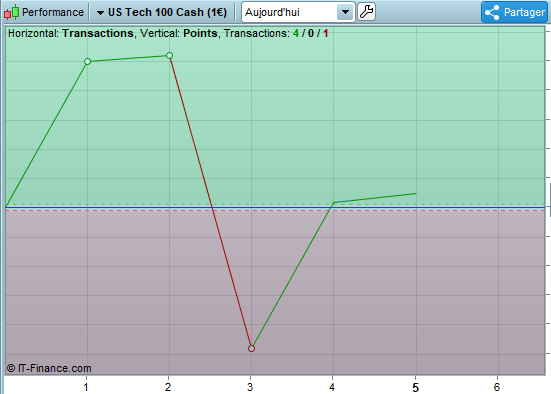Select the transaction 2 data point
The image size is (551, 394).
click(169, 56)
